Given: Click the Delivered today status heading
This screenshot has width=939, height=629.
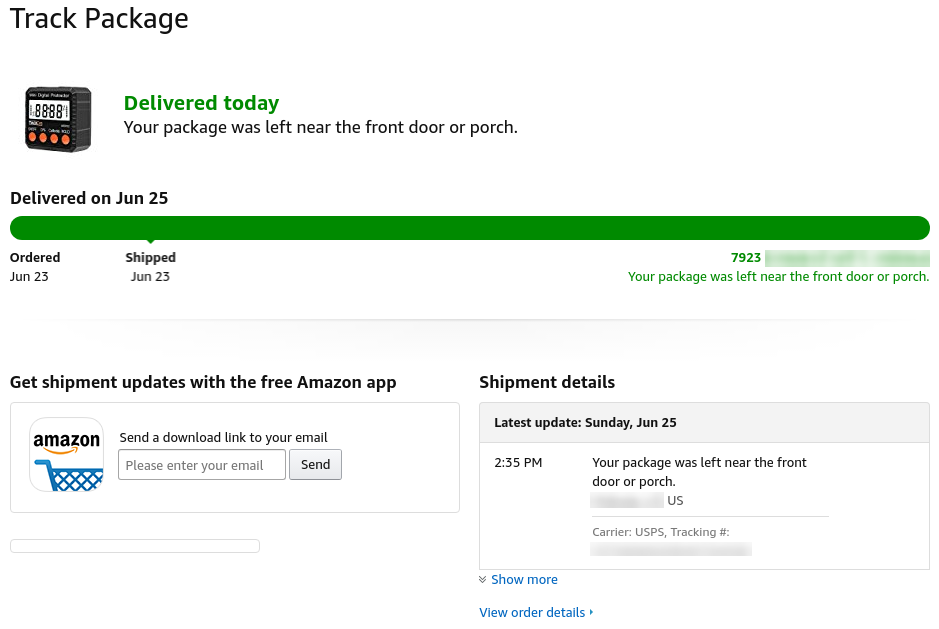Looking at the screenshot, I should [201, 103].
